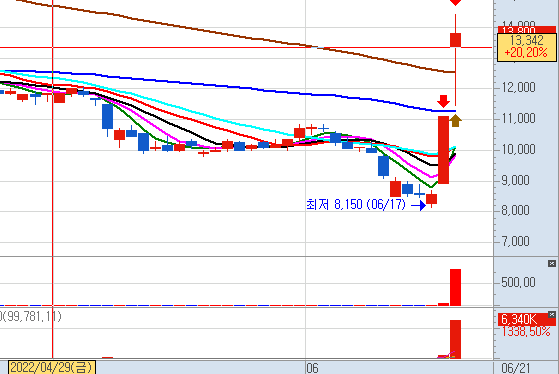Click the blue arrow beside the 최저 label
Image resolution: width=559 pixels, height=374 pixels.
tap(419, 205)
